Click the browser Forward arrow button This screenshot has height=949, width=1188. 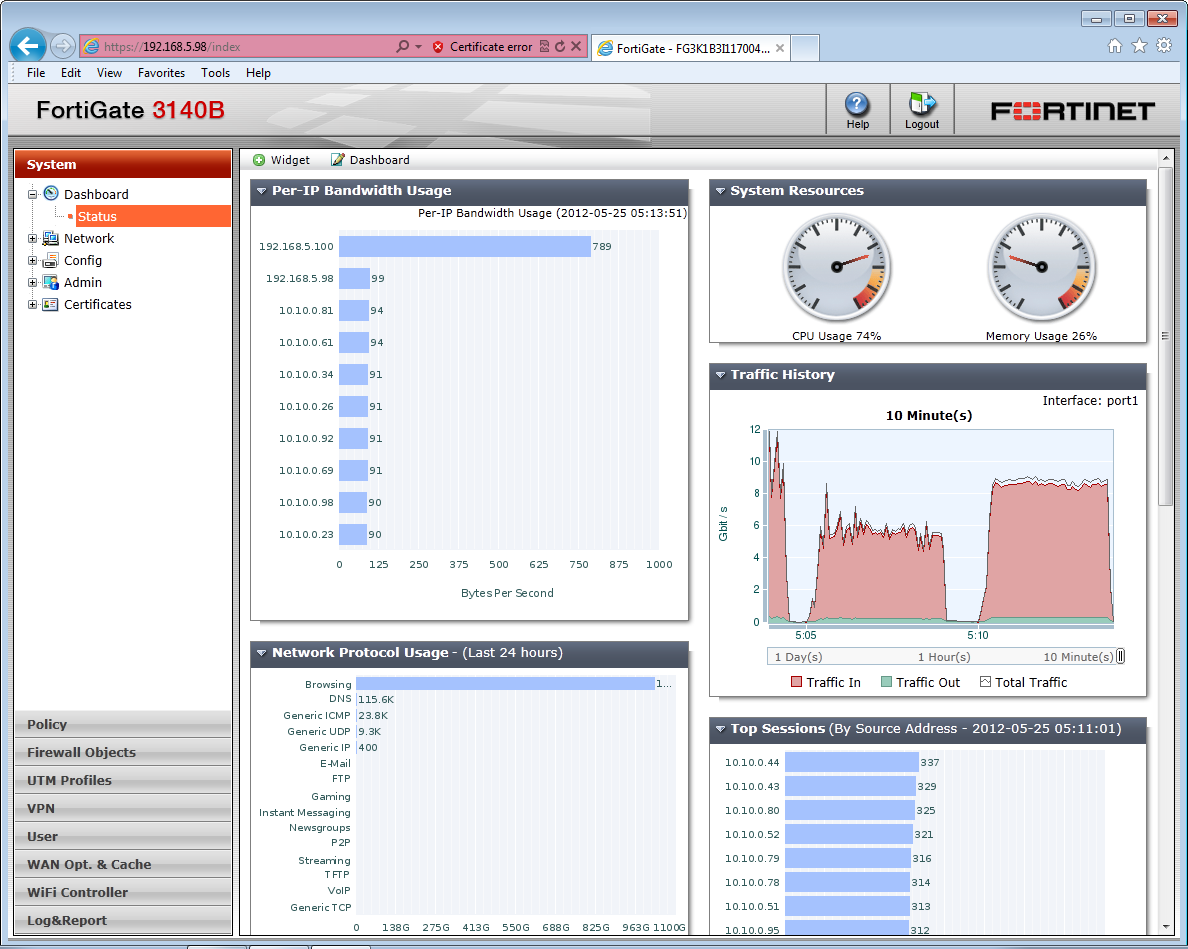pyautogui.click(x=63, y=46)
